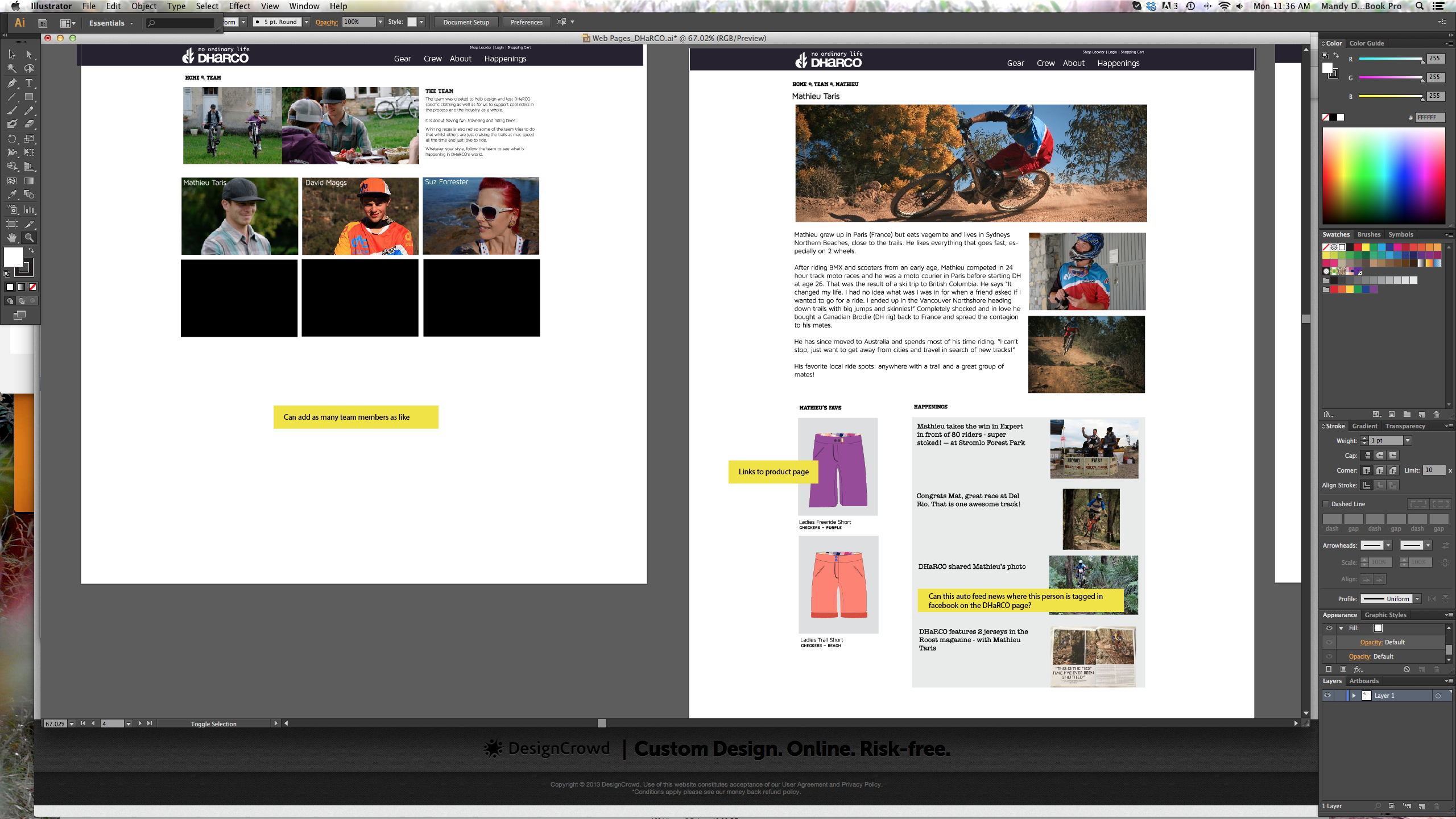Select the Magic Wand tool
The image size is (1456, 819).
point(11,69)
